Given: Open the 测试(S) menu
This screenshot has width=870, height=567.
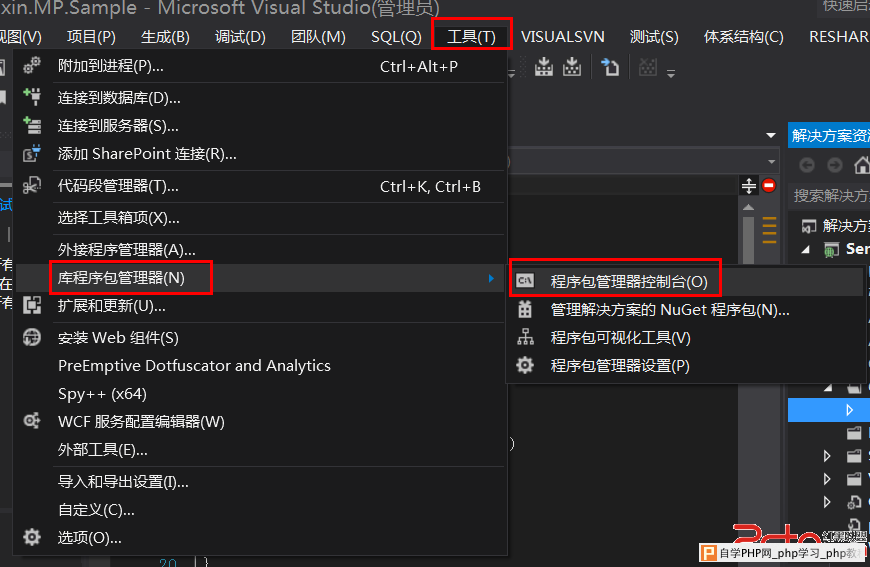Looking at the screenshot, I should [x=654, y=37].
